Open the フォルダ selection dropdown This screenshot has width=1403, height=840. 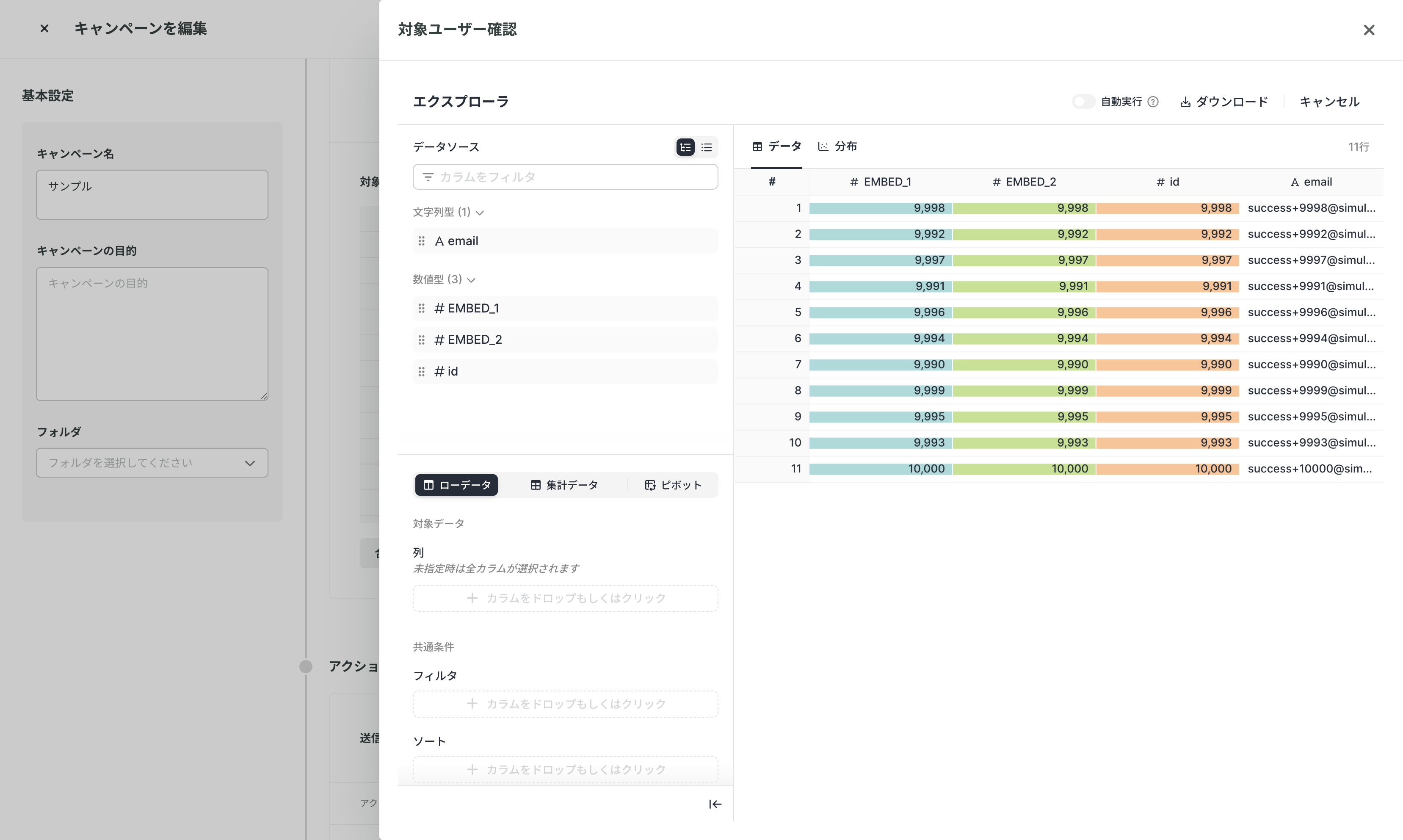[152, 463]
